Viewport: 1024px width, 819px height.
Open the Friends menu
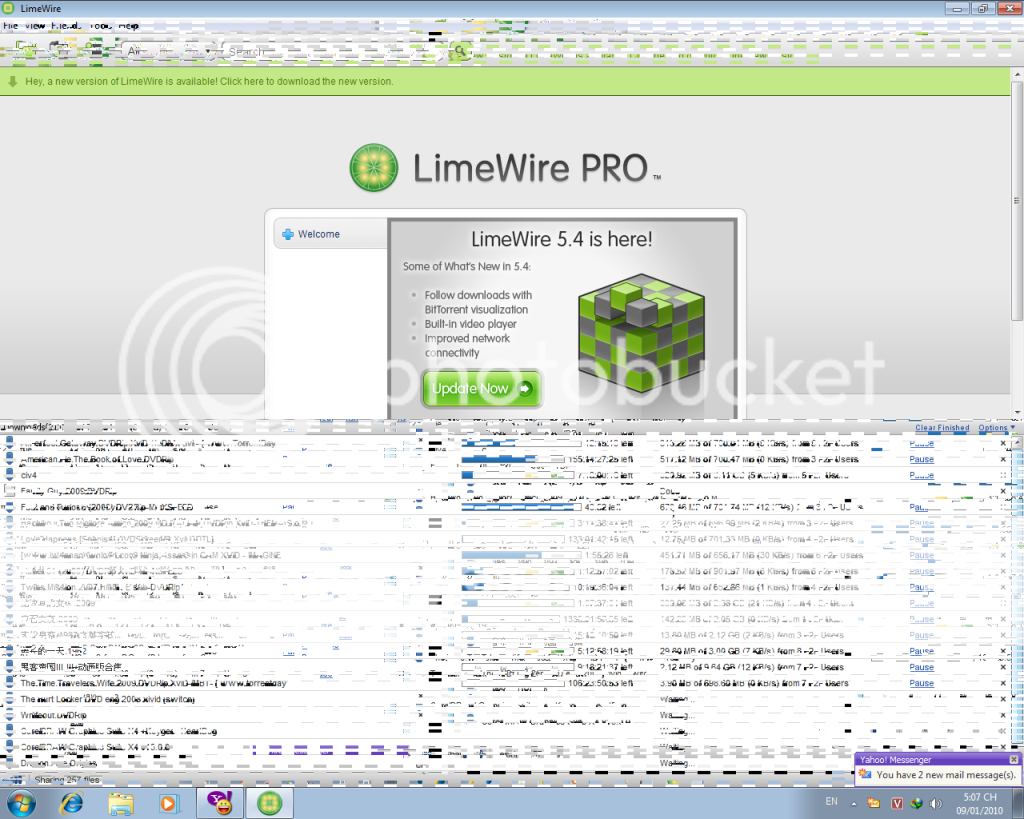66,25
